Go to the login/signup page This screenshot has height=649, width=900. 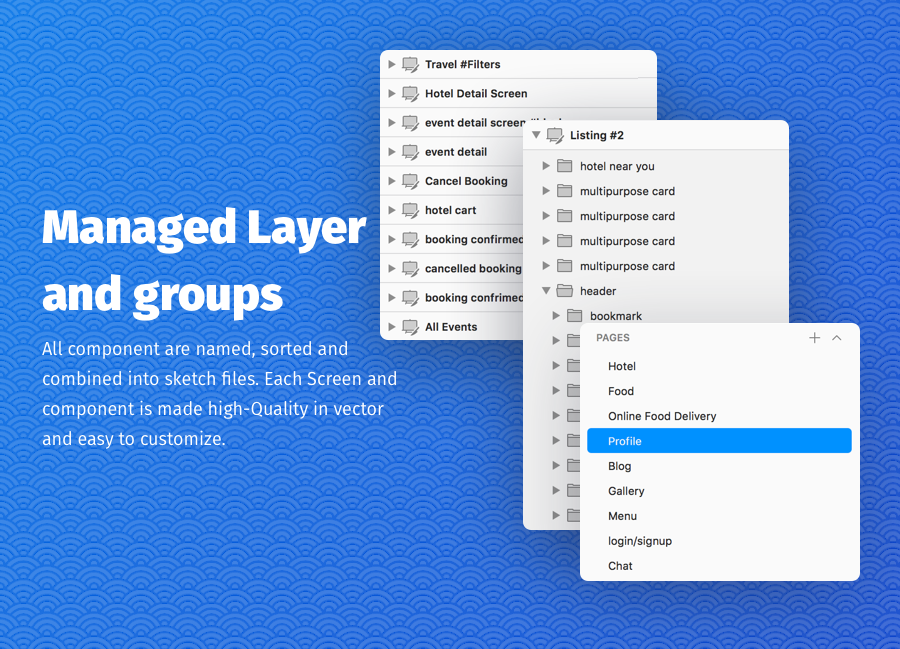(639, 541)
